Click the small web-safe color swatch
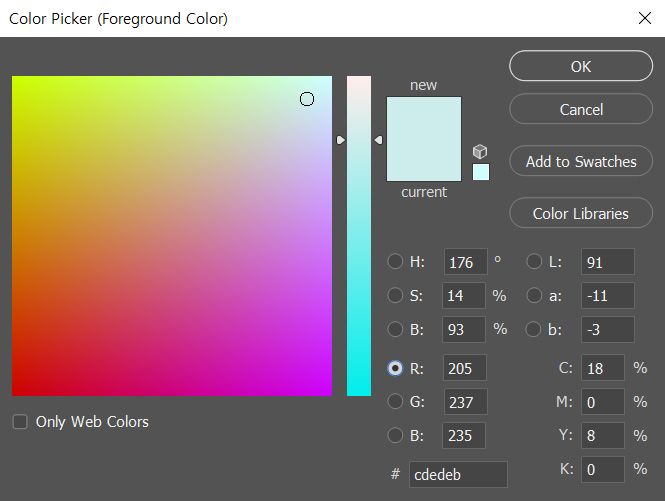The width and height of the screenshot is (665, 501). (481, 172)
